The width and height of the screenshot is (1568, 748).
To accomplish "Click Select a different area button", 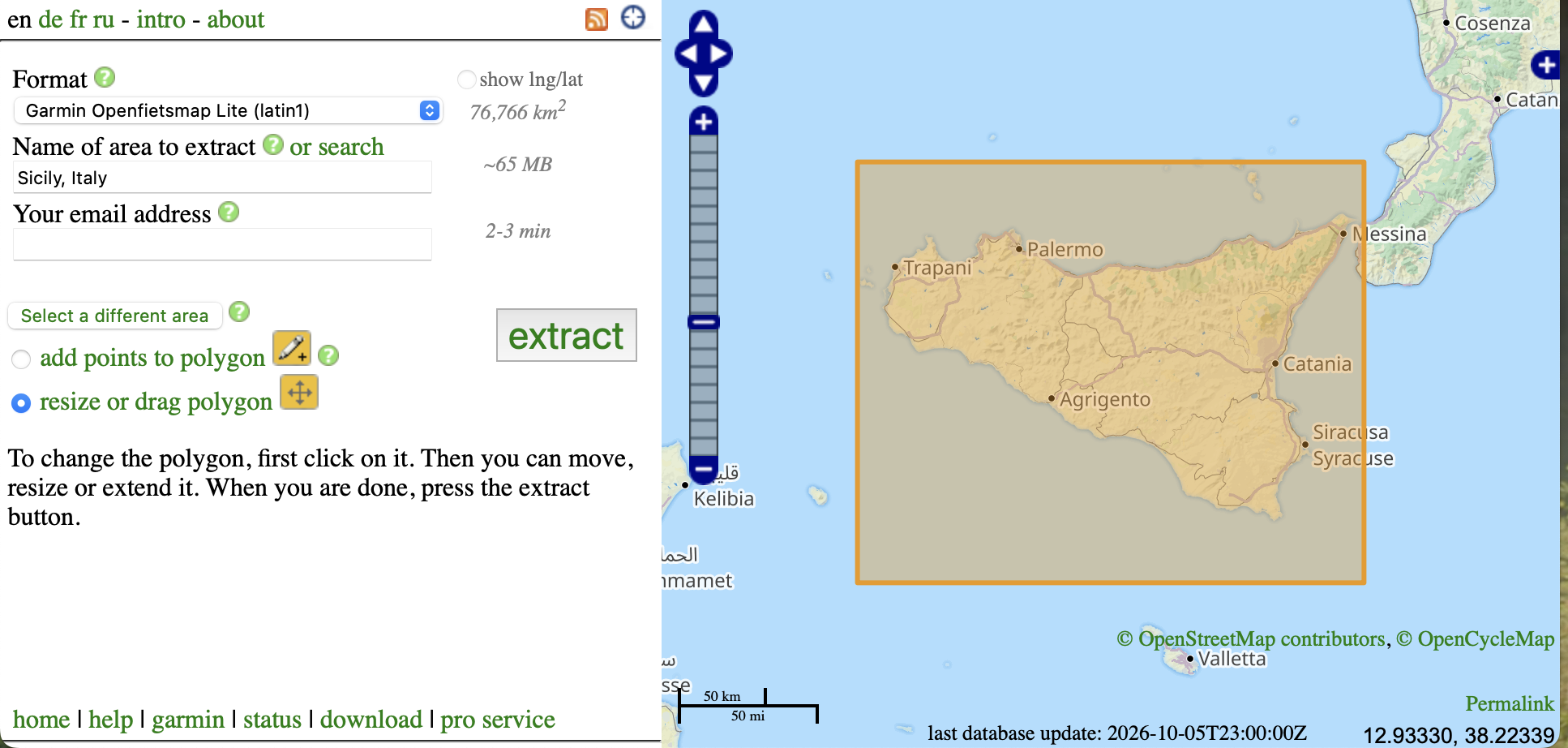I will [x=115, y=316].
